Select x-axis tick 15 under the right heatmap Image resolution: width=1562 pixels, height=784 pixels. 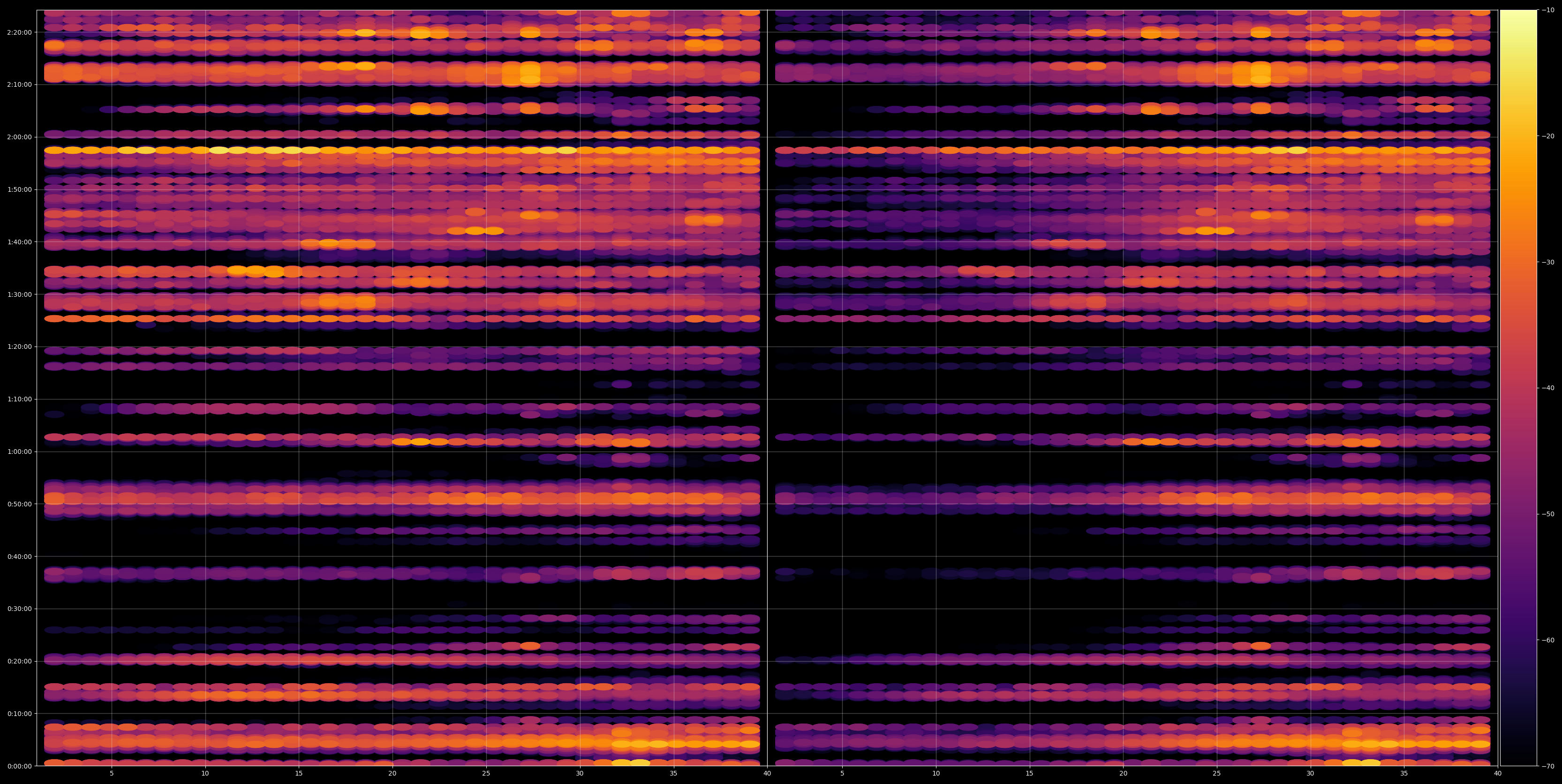pyautogui.click(x=1030, y=773)
